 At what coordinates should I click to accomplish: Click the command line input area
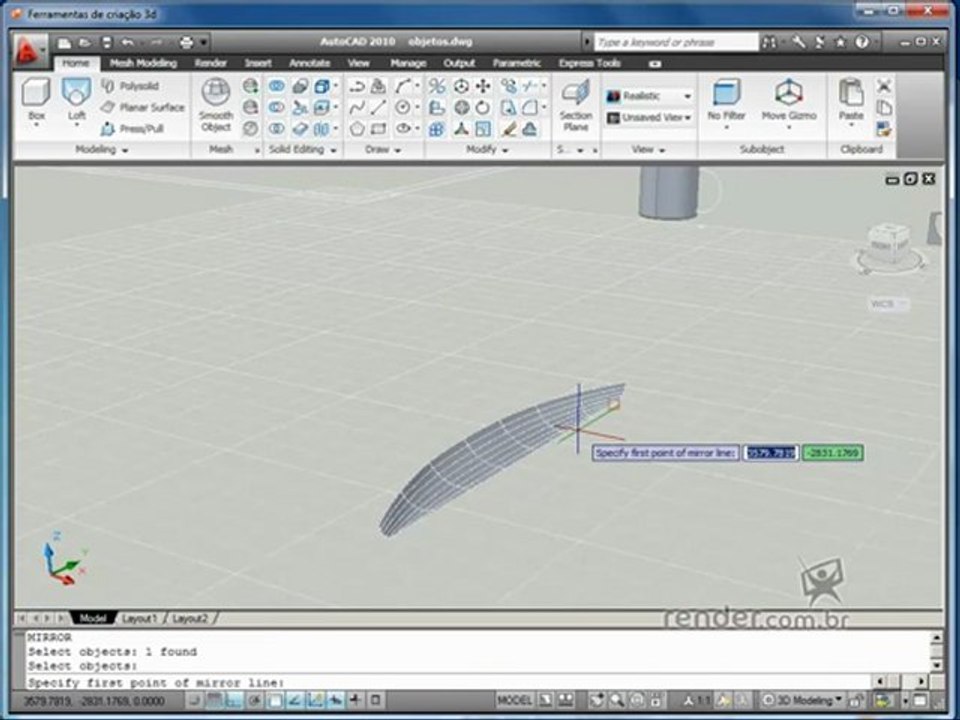[x=450, y=682]
